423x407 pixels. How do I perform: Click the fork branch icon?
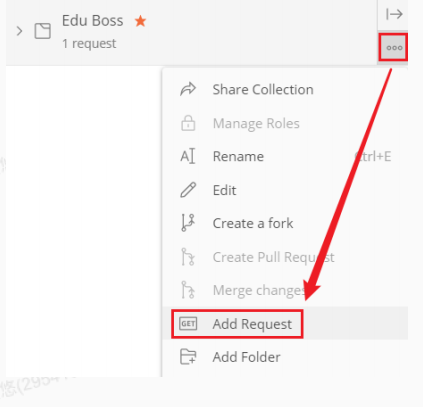[188, 223]
